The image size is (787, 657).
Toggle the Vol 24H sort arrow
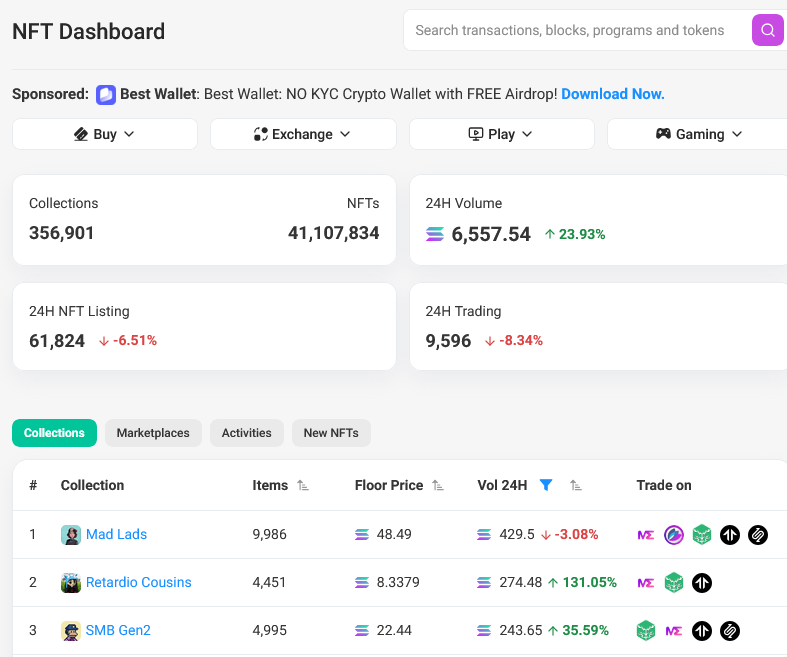coord(575,486)
